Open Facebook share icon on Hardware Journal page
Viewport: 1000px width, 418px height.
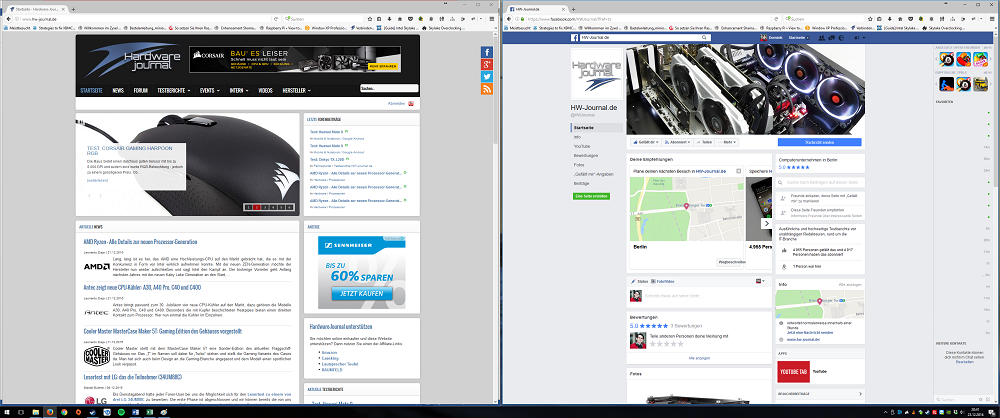487,52
